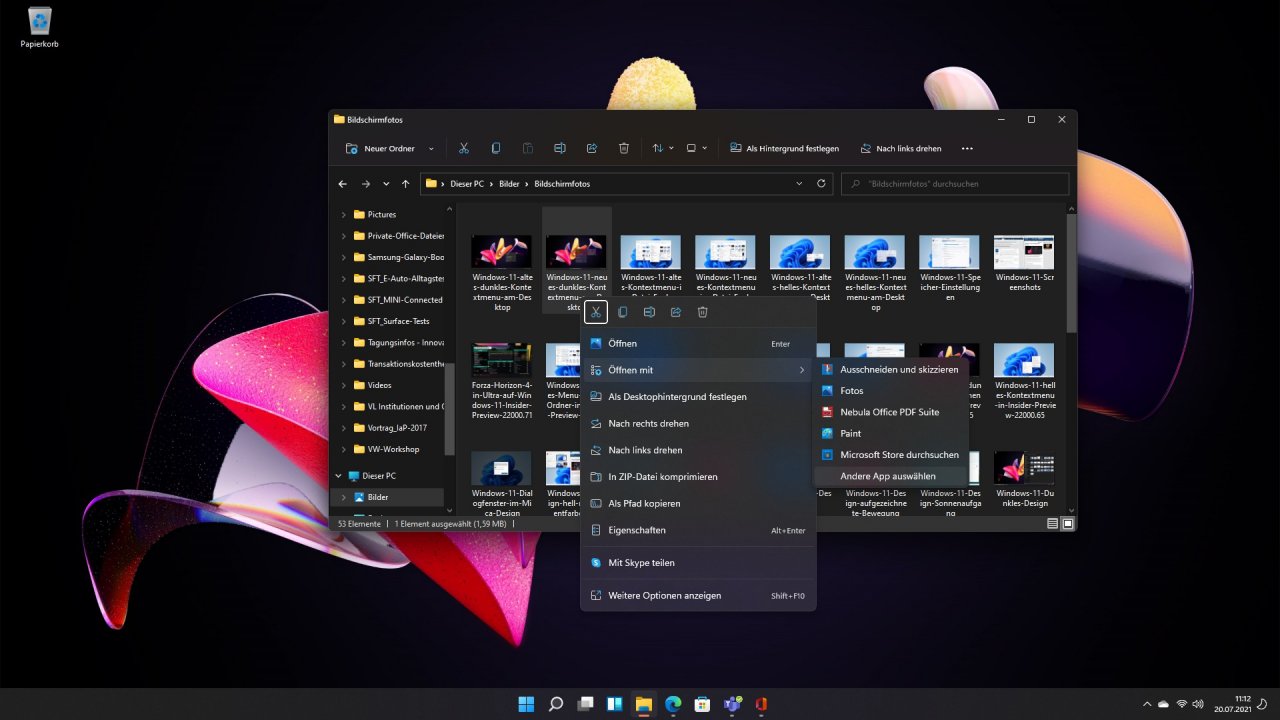1280x720 pixels.
Task: Open the three-dots more options button
Action: (967, 148)
